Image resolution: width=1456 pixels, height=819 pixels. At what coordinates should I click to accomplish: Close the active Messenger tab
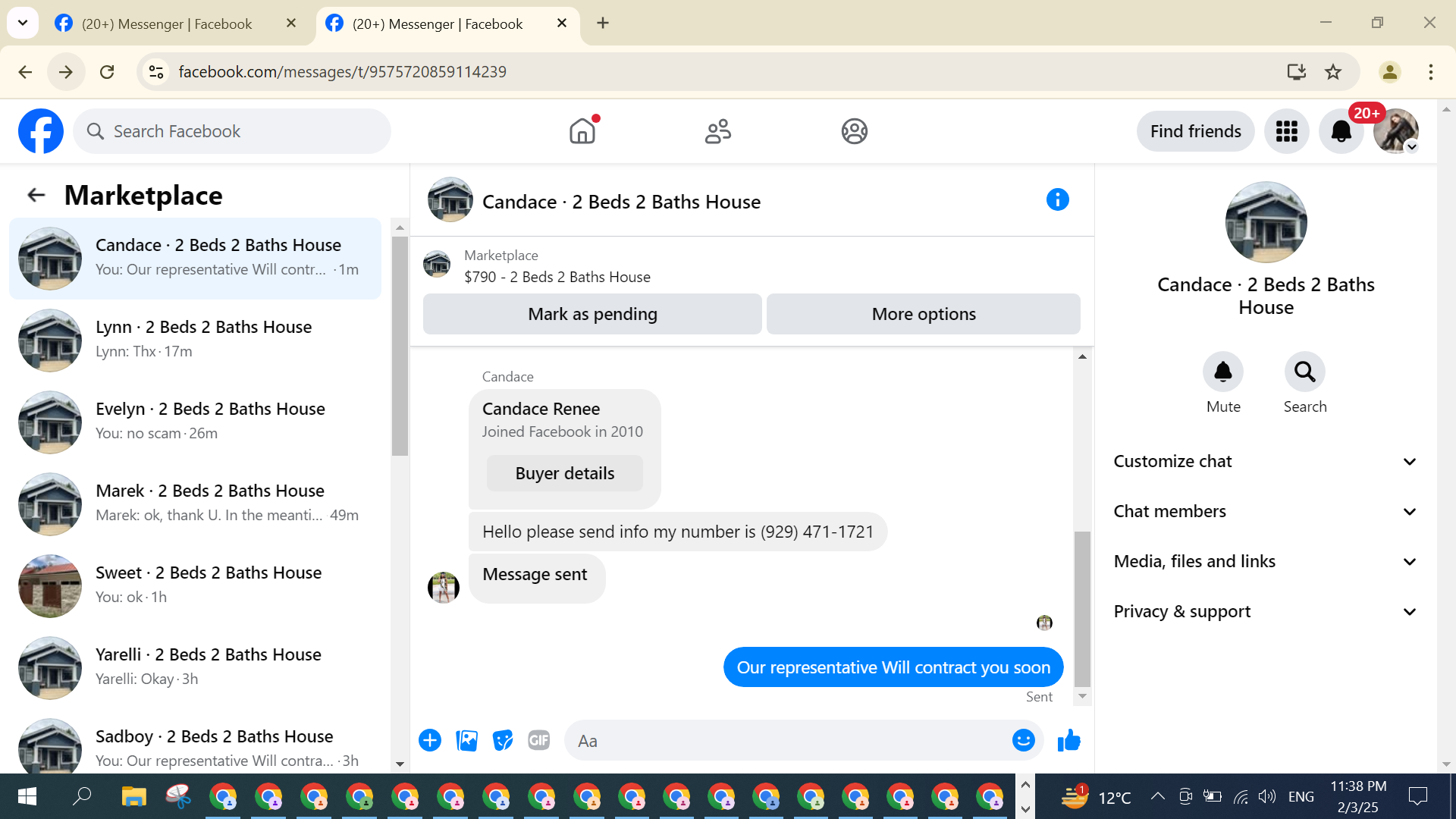point(562,24)
